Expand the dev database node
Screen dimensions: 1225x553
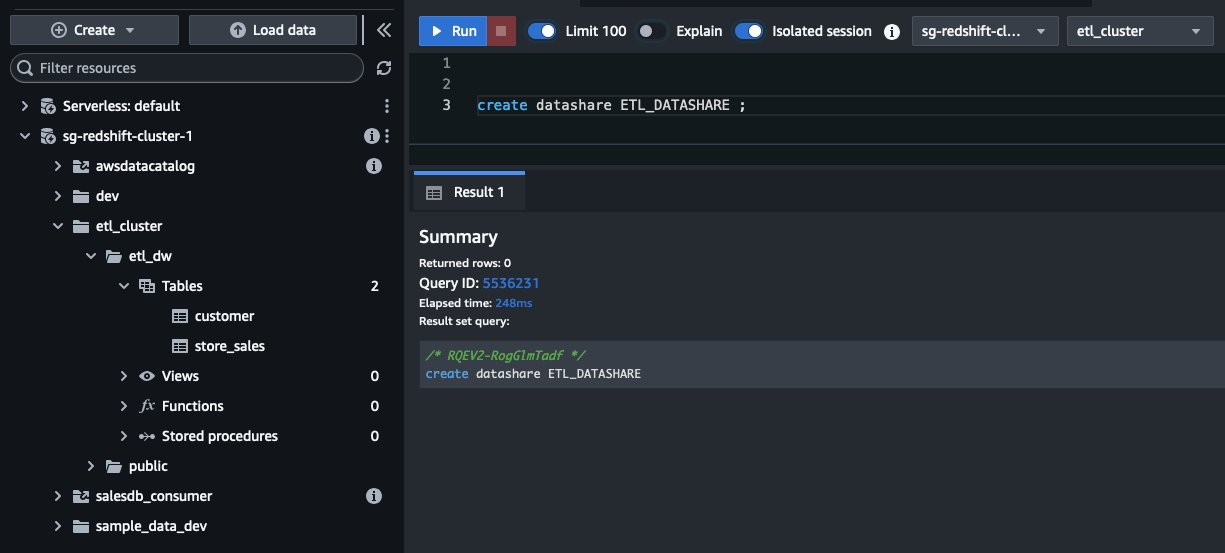coord(58,196)
